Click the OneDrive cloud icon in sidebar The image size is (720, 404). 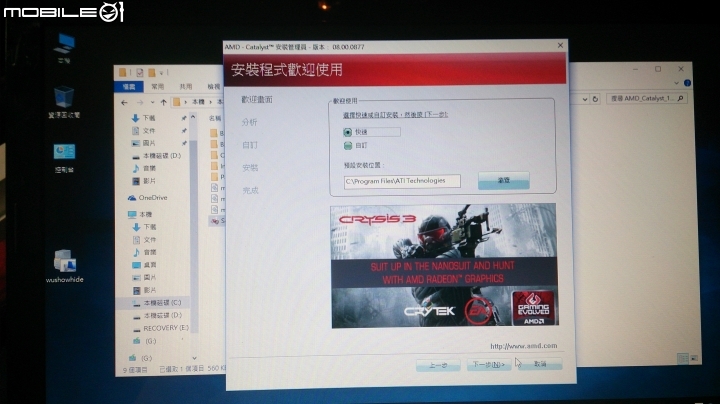pos(132,198)
